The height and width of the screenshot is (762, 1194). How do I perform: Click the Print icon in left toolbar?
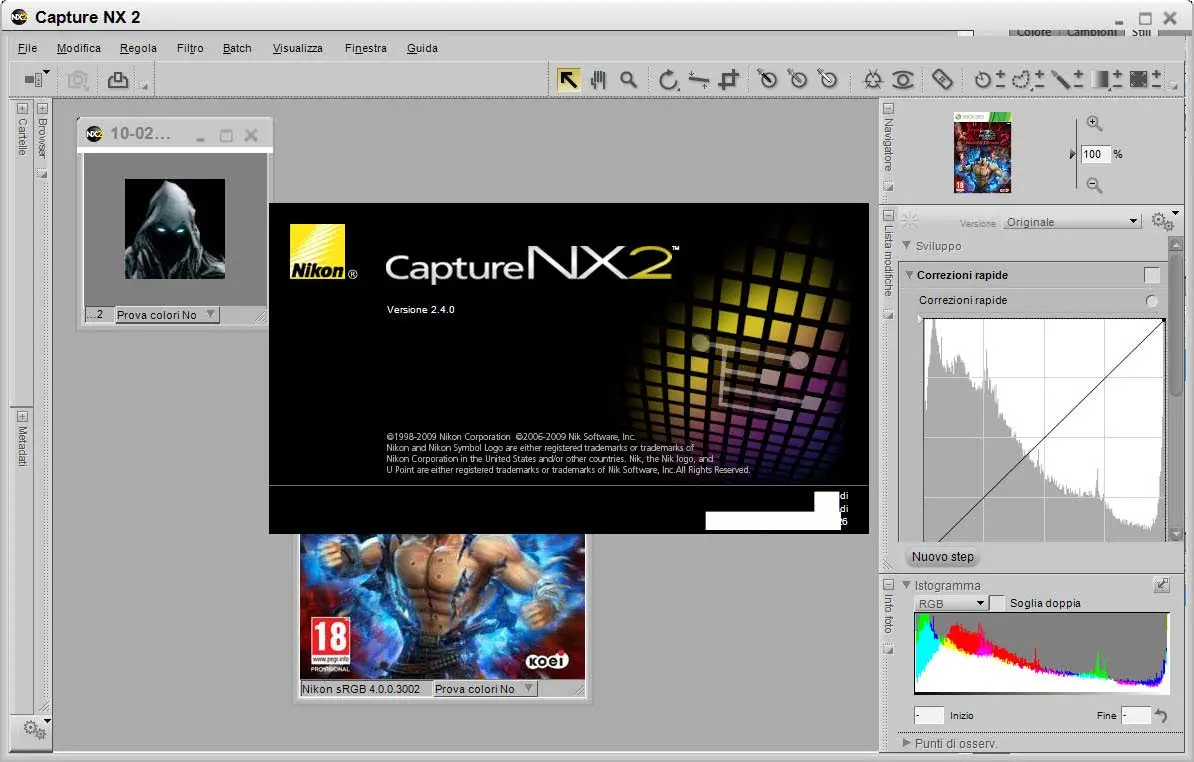click(x=118, y=80)
